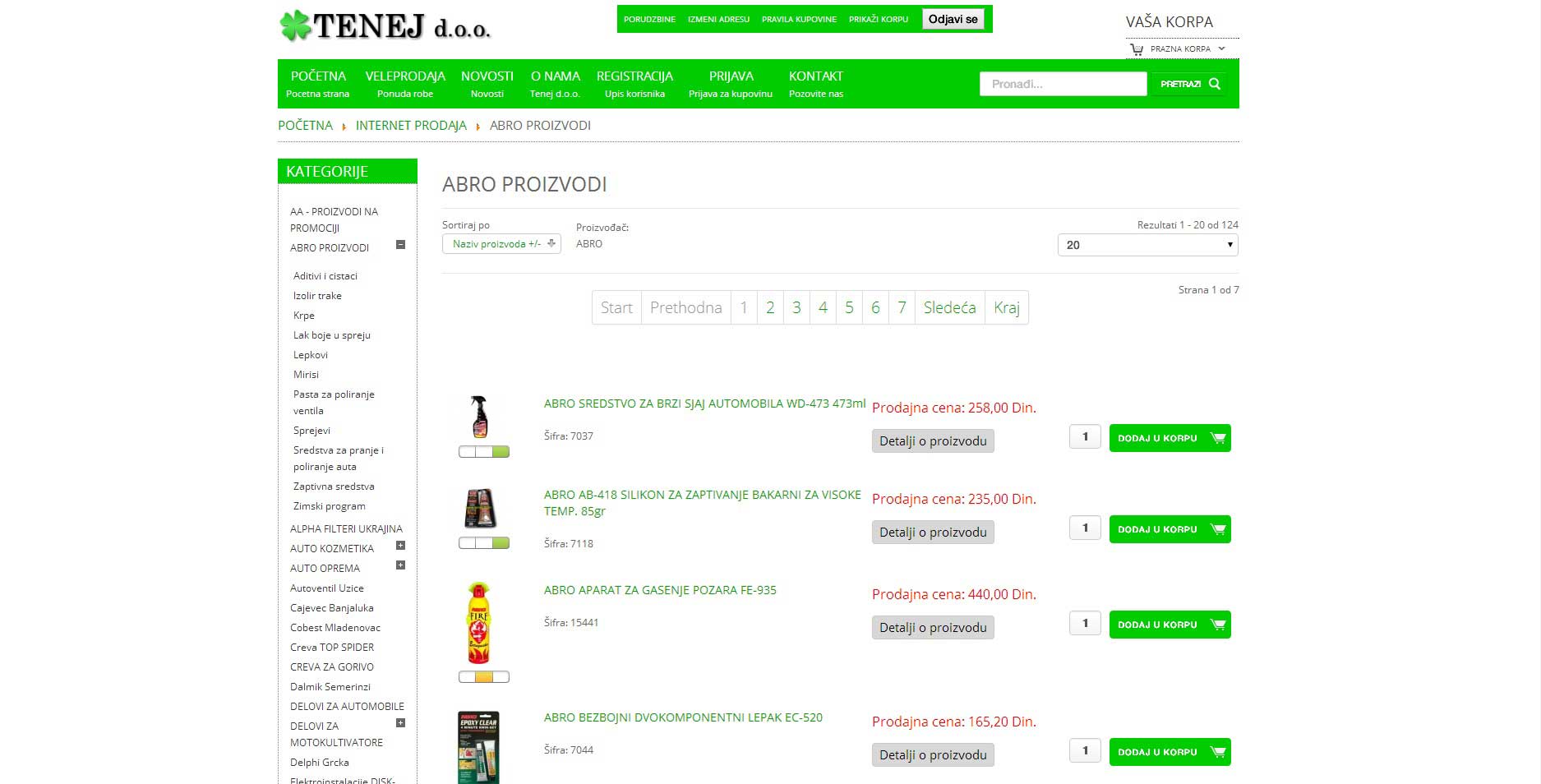Open Izolir trake subcategory

317,296
